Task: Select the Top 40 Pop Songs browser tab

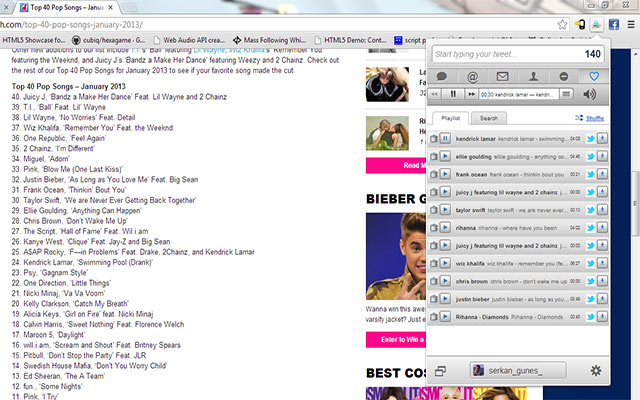Action: 65,7
